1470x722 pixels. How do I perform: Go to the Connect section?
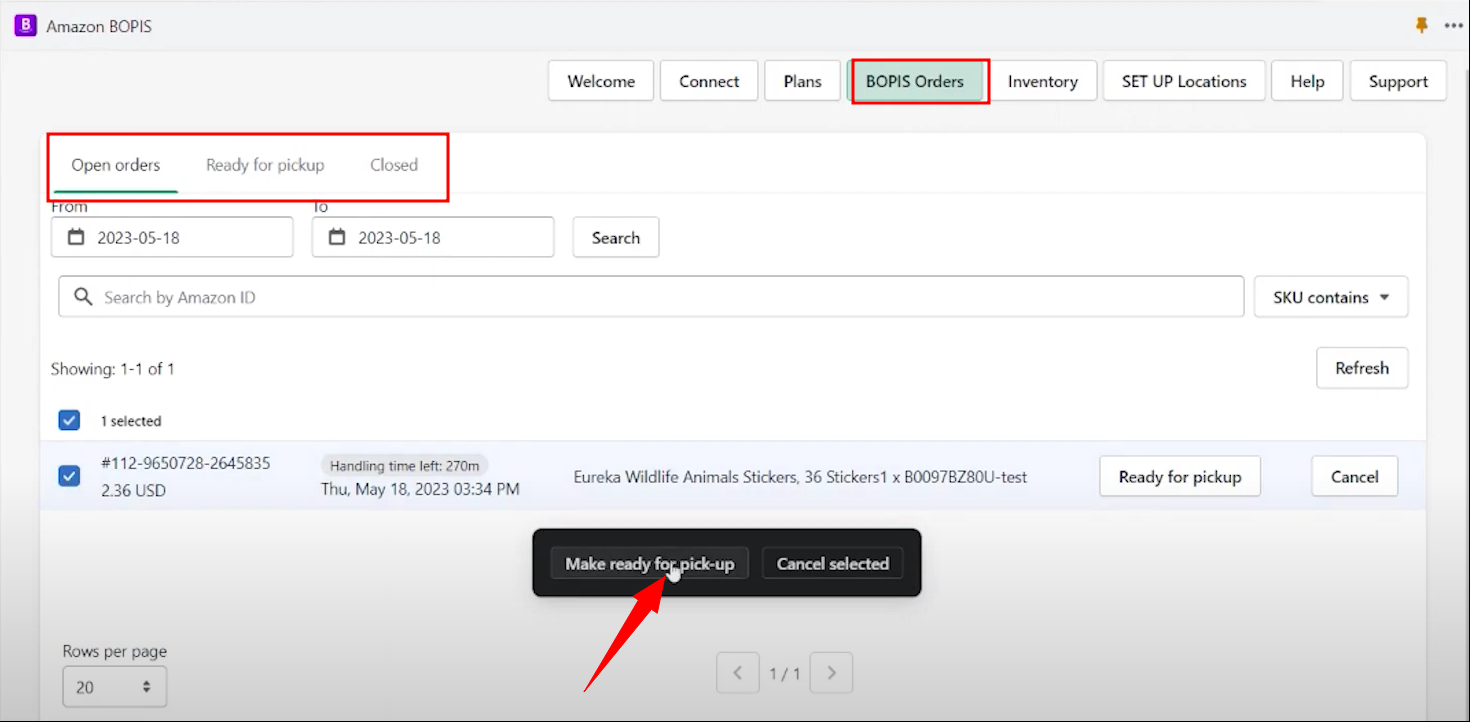709,81
